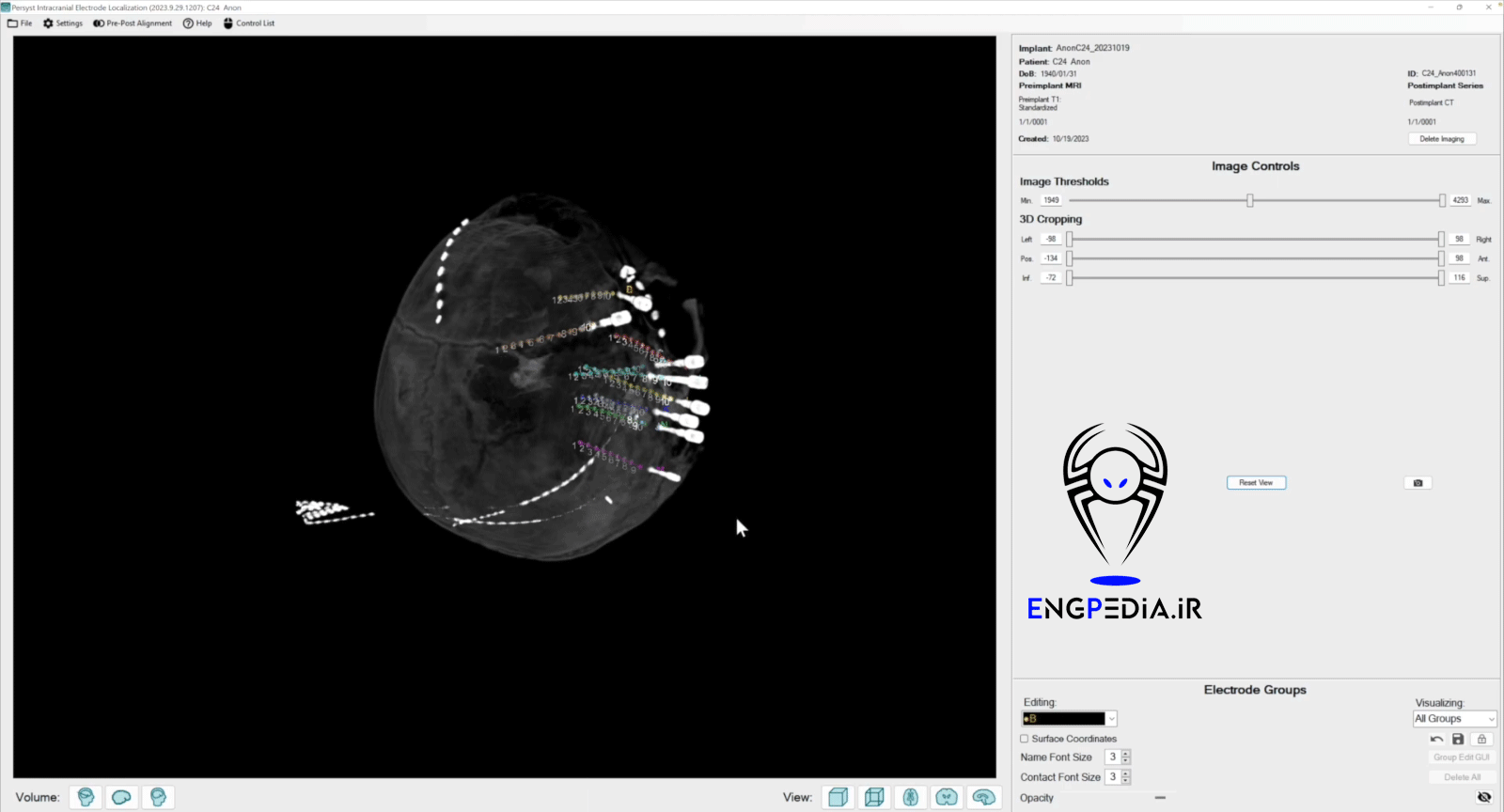Decrease Contact Font Size with down arrow
1504x812 pixels.
point(1126,780)
